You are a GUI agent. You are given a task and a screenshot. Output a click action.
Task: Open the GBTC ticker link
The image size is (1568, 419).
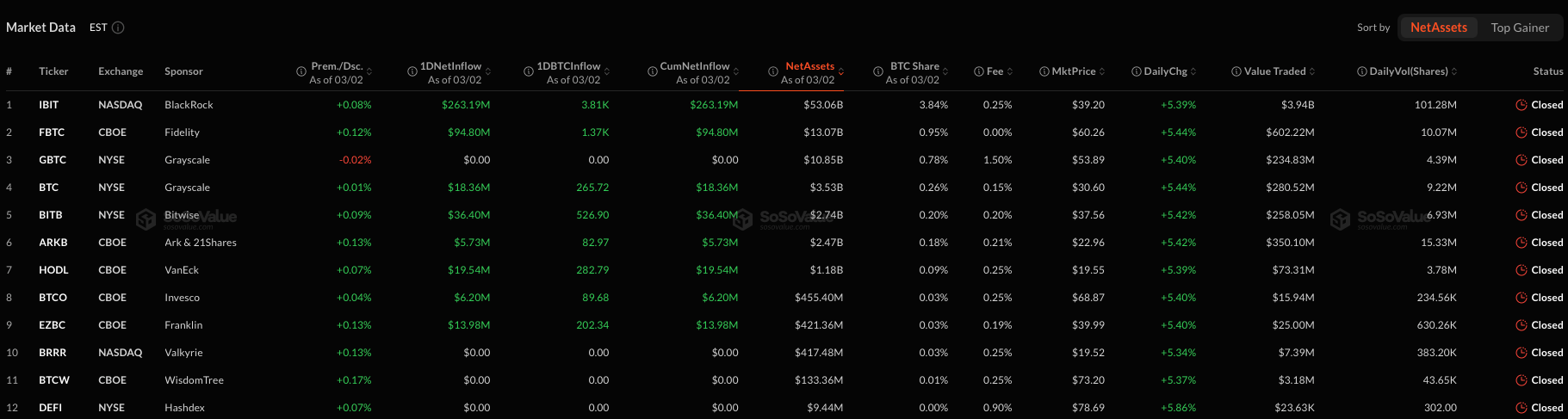(53, 160)
